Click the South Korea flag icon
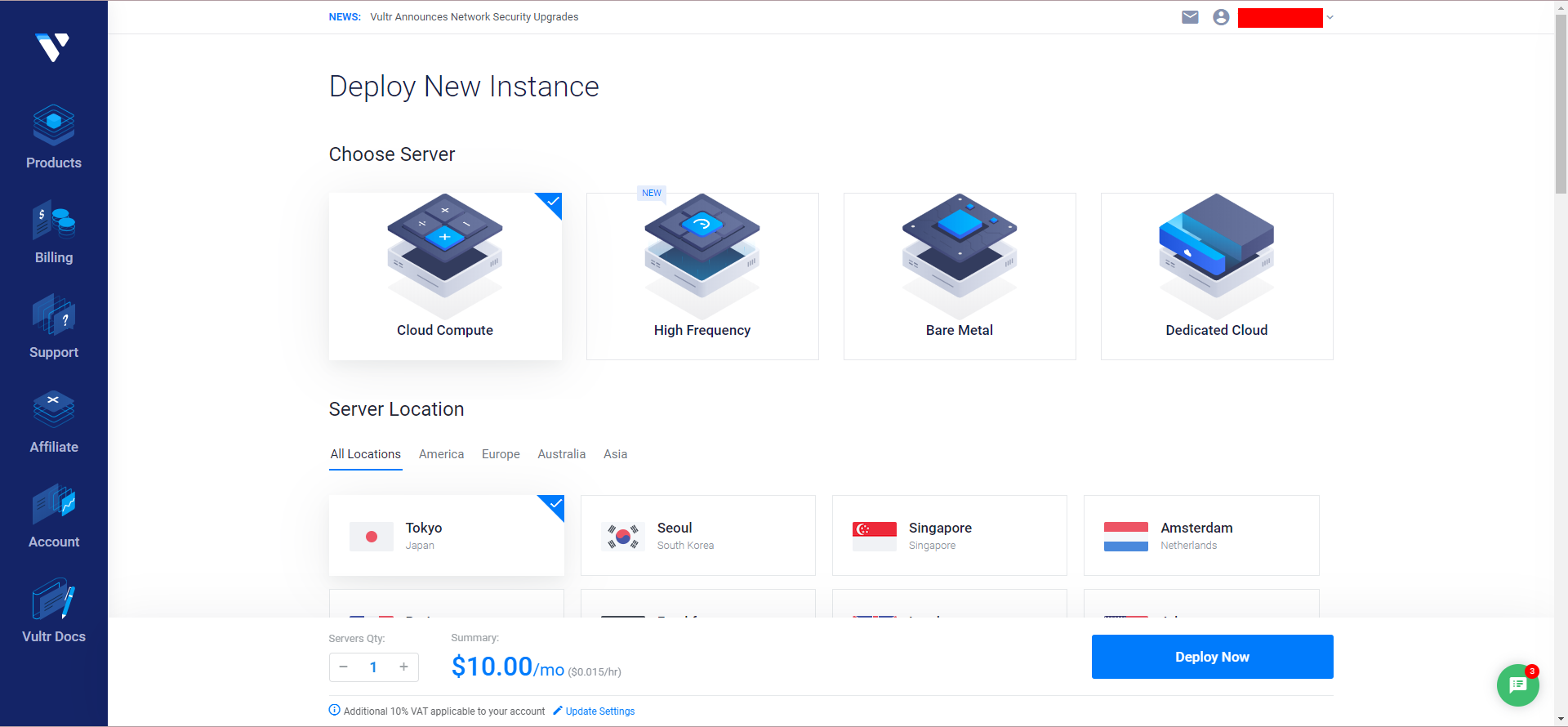1568x727 pixels. pos(623,537)
